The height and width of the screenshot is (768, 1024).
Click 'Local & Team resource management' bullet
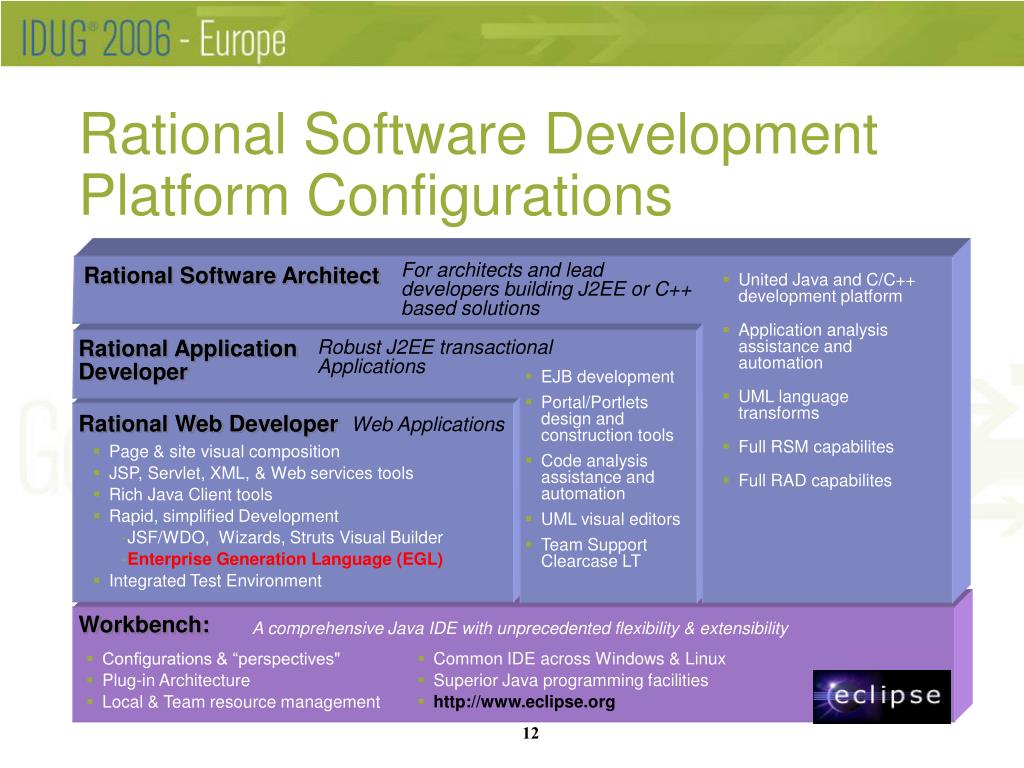click(x=241, y=702)
